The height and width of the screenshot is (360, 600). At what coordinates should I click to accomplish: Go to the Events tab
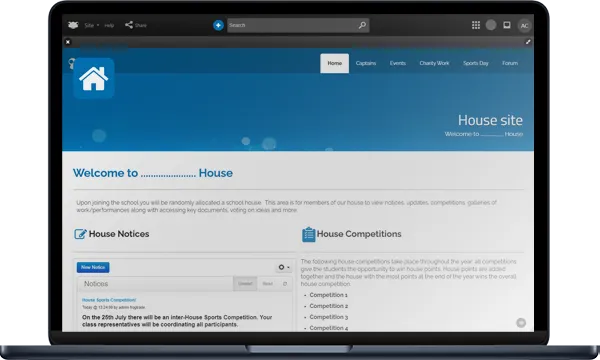(x=398, y=63)
